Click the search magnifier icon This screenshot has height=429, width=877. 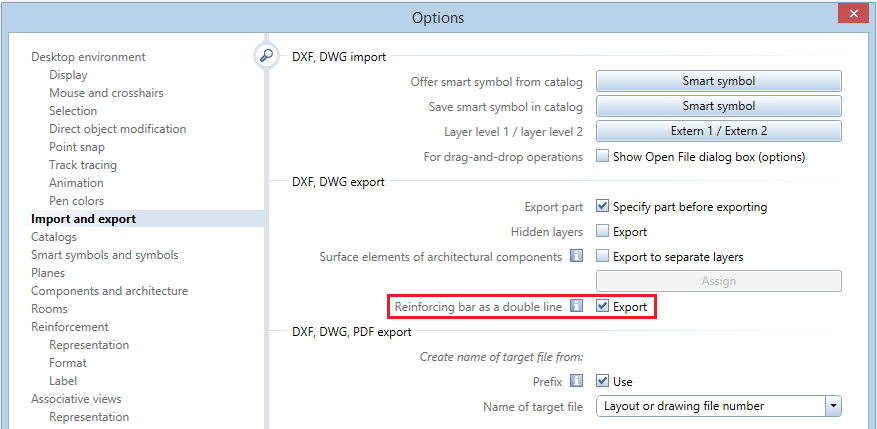(265, 56)
